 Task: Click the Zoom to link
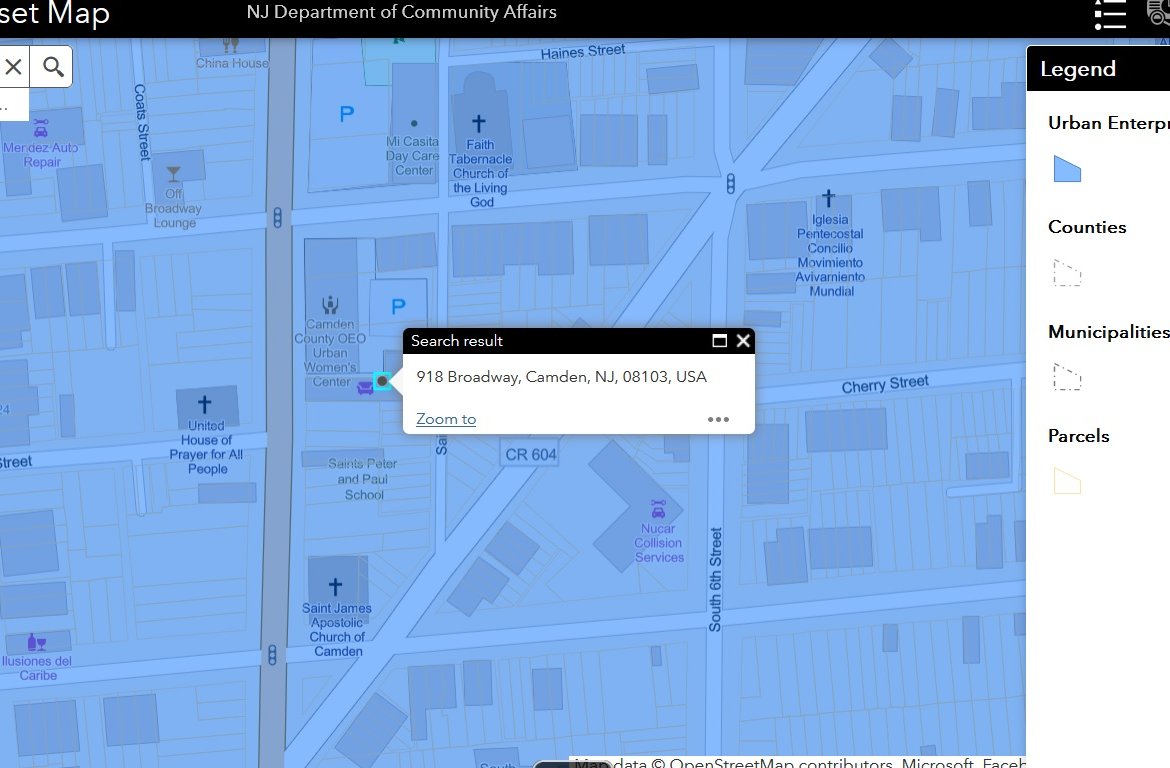pos(446,419)
